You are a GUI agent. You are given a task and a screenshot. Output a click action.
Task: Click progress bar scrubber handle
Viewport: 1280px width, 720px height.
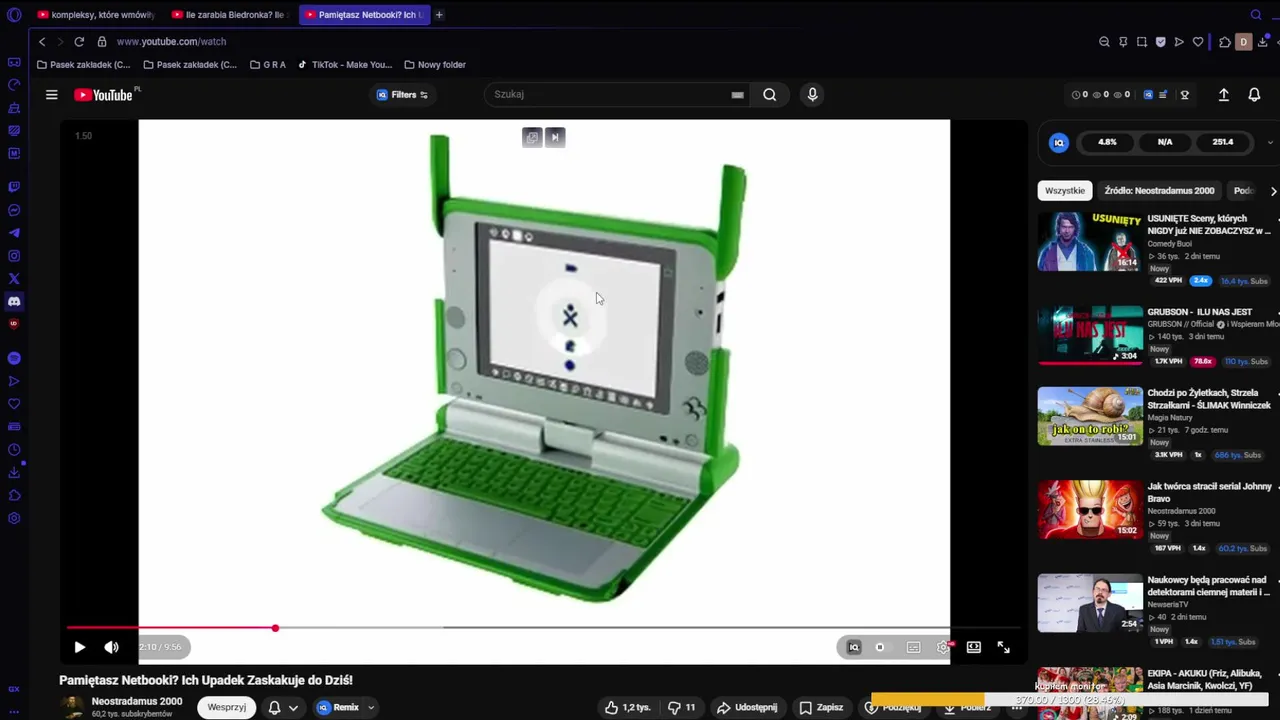(x=275, y=628)
